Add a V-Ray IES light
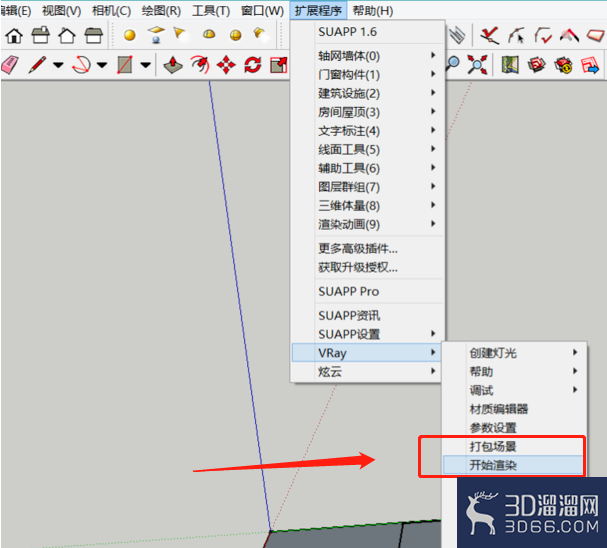This screenshot has width=607, height=548. pos(261,34)
